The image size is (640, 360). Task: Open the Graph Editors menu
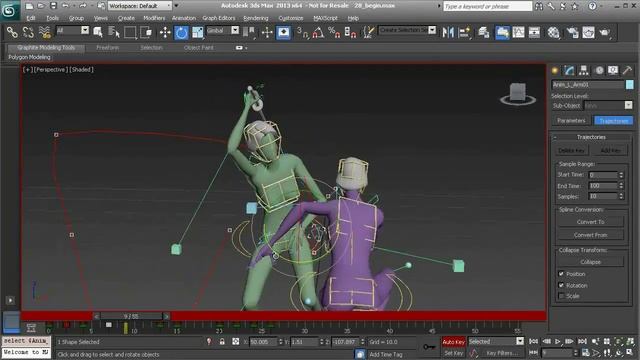[219, 18]
